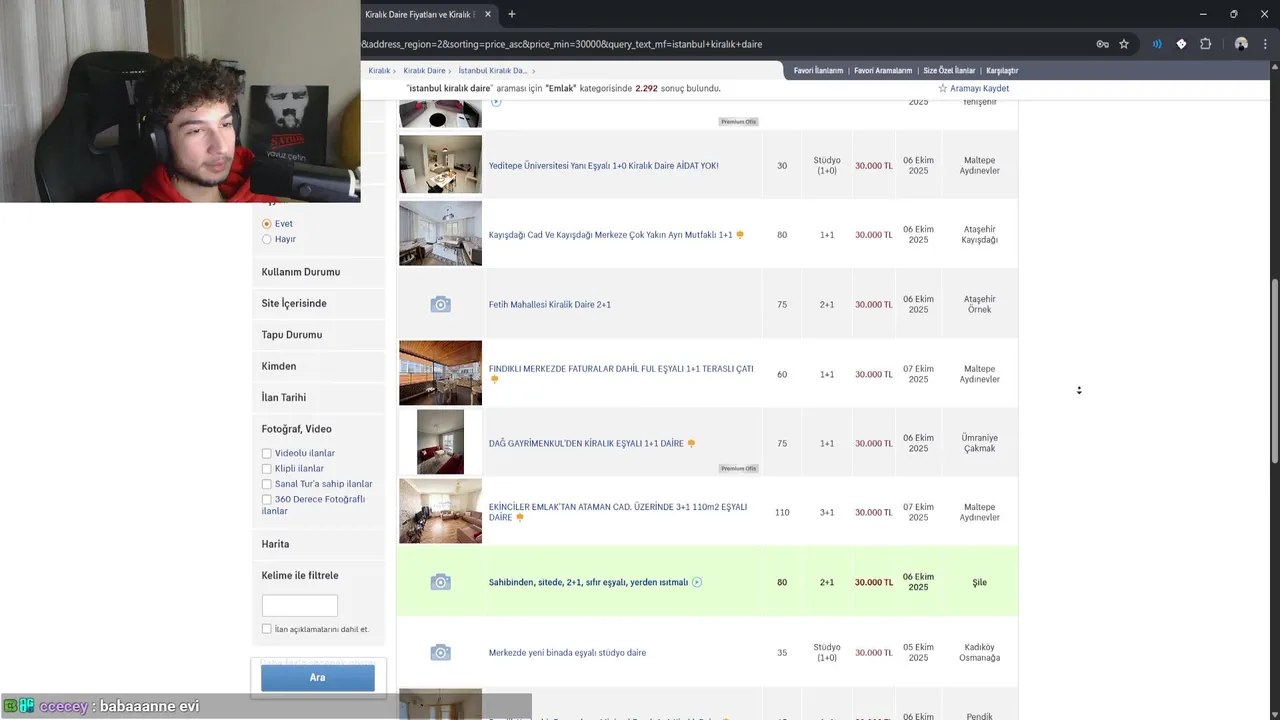Click the Ara search button

point(318,677)
